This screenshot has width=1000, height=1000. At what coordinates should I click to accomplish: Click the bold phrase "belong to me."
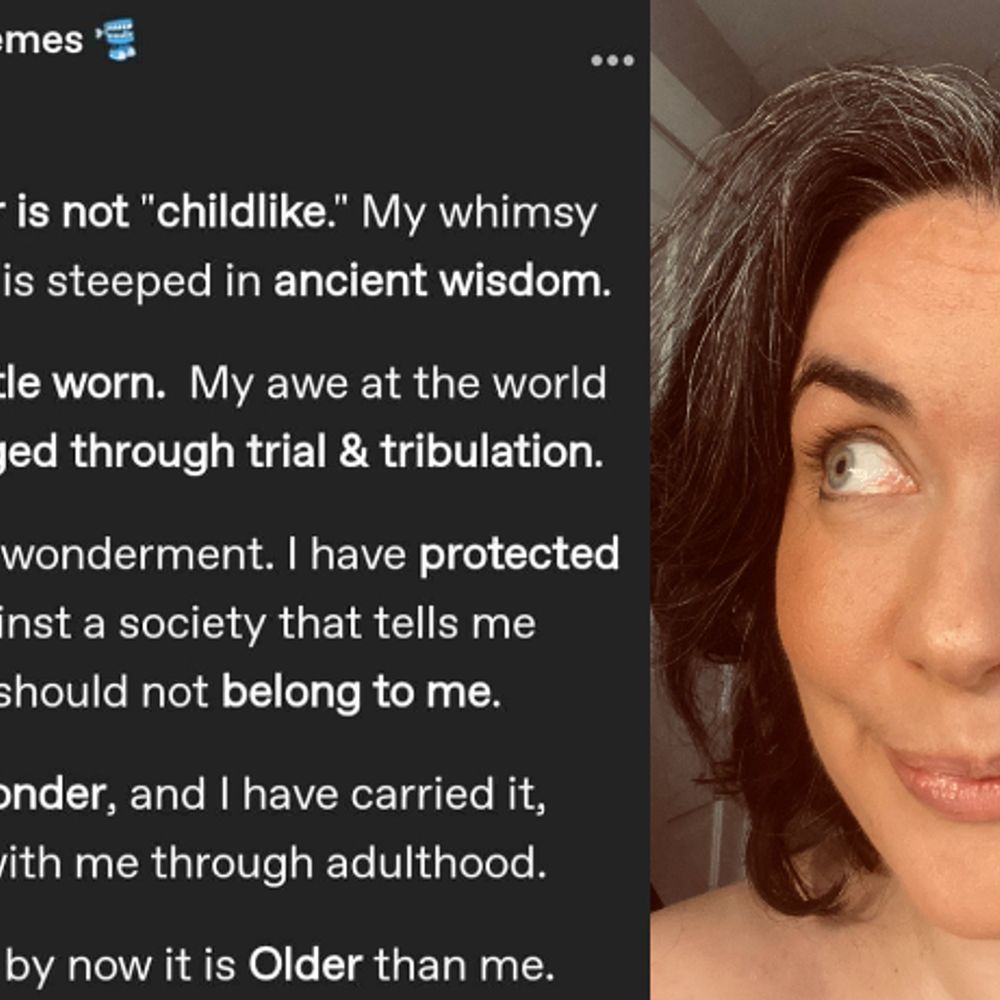(361, 693)
